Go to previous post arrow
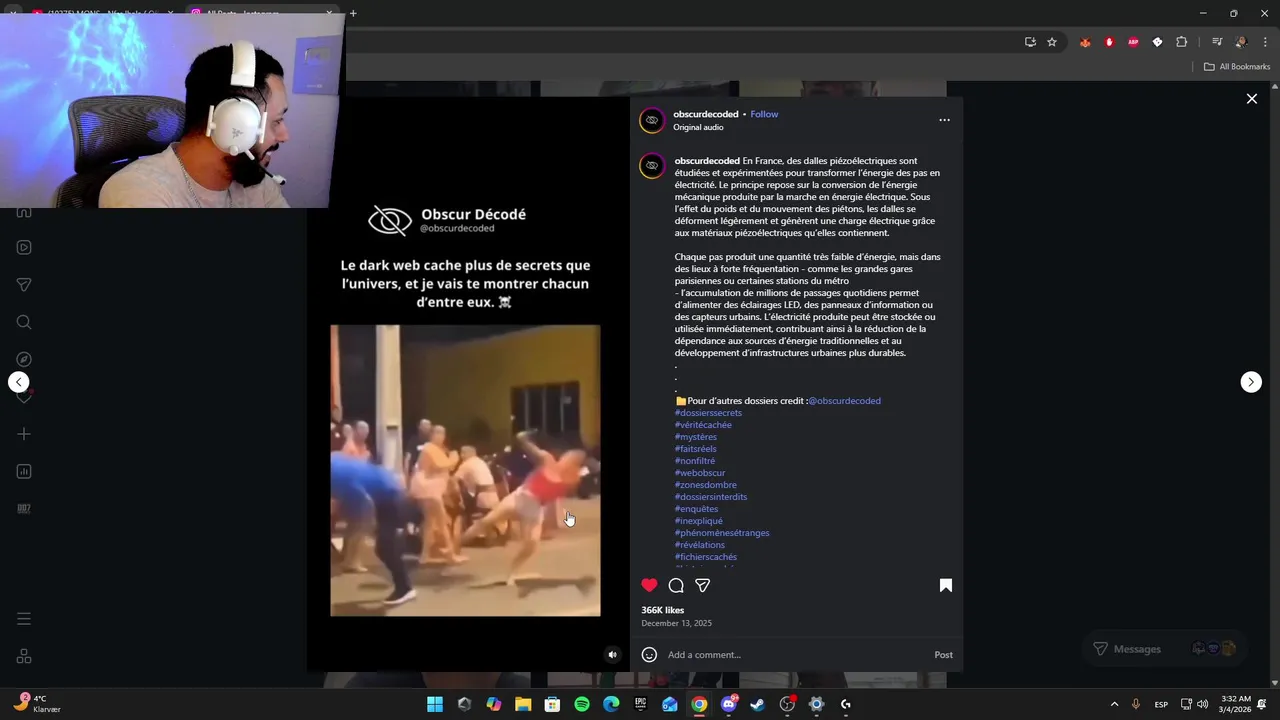Screen dimensions: 1280x720 (18, 382)
